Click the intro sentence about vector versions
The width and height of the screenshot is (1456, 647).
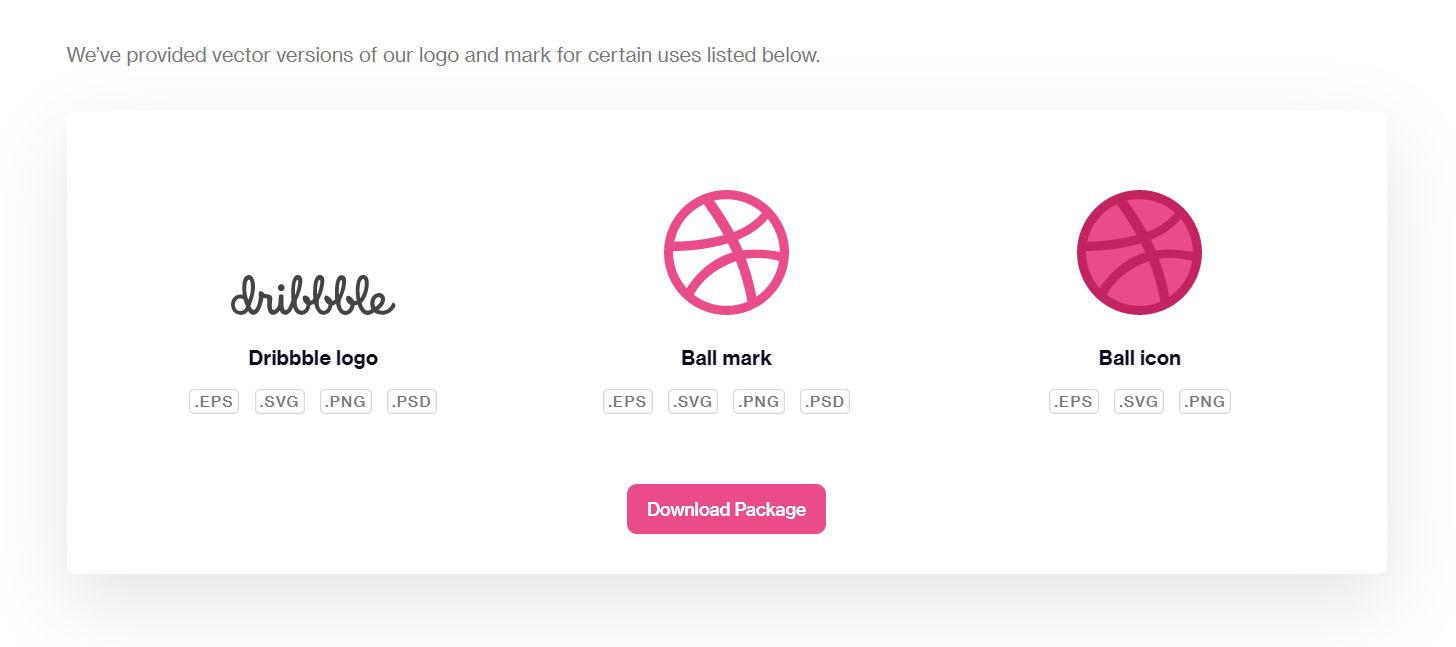tap(443, 55)
